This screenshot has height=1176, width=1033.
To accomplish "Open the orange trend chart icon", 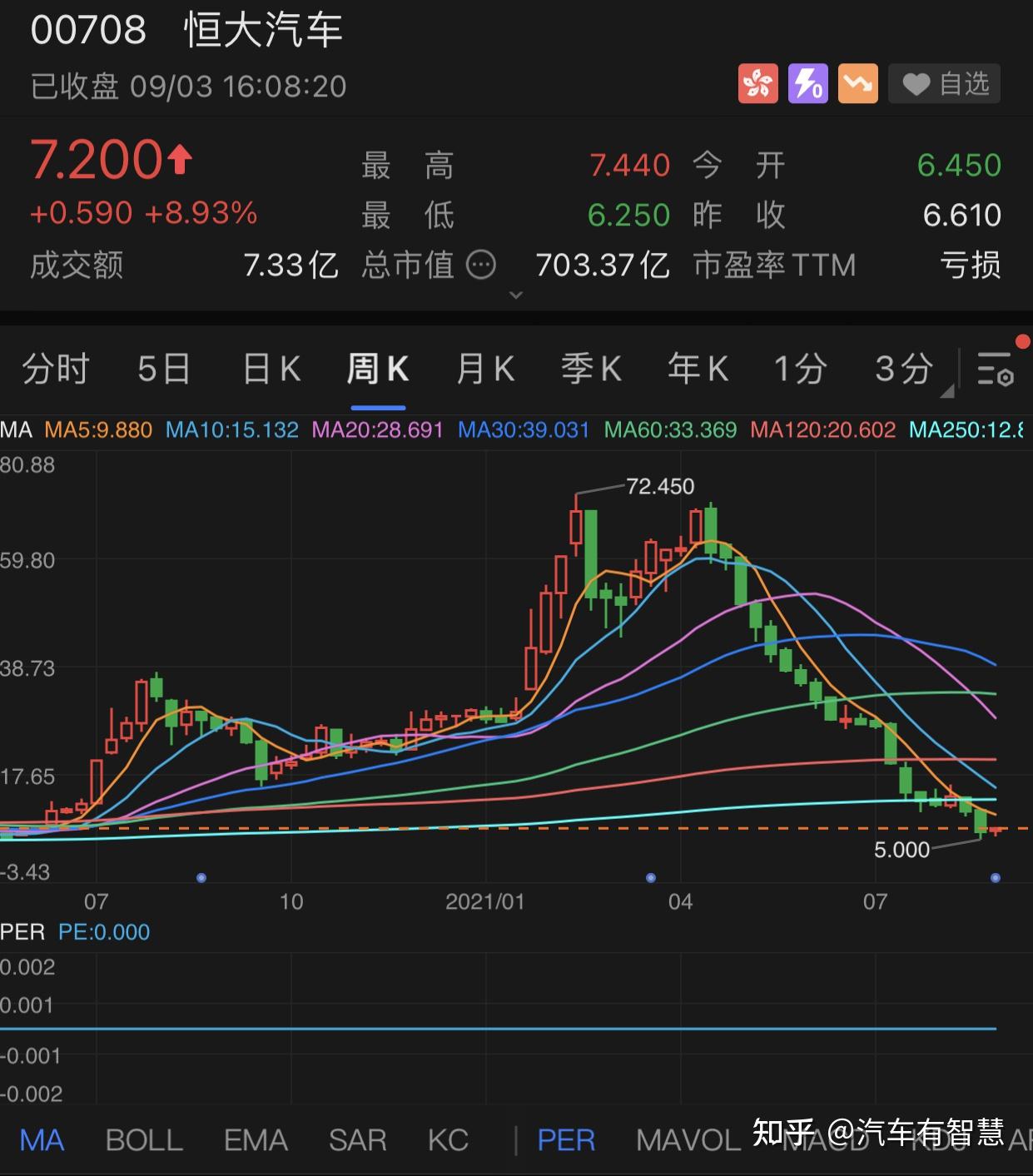I will [857, 83].
